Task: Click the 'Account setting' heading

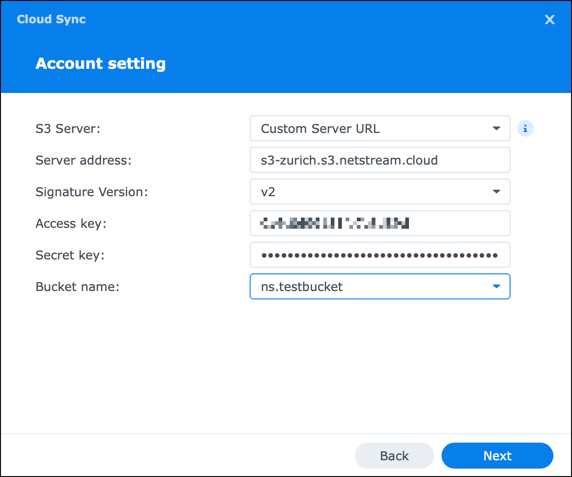Action: point(100,63)
